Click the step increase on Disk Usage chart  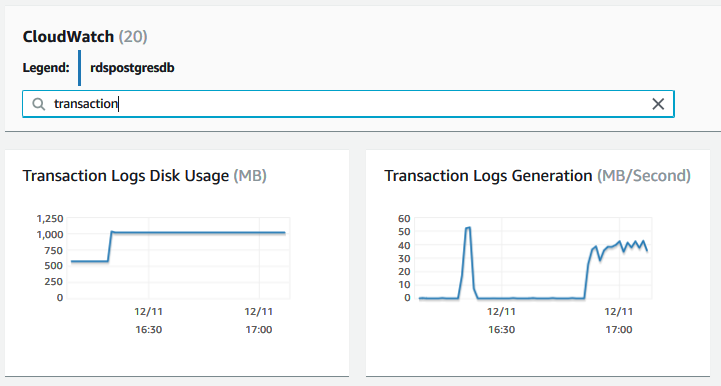coord(110,247)
